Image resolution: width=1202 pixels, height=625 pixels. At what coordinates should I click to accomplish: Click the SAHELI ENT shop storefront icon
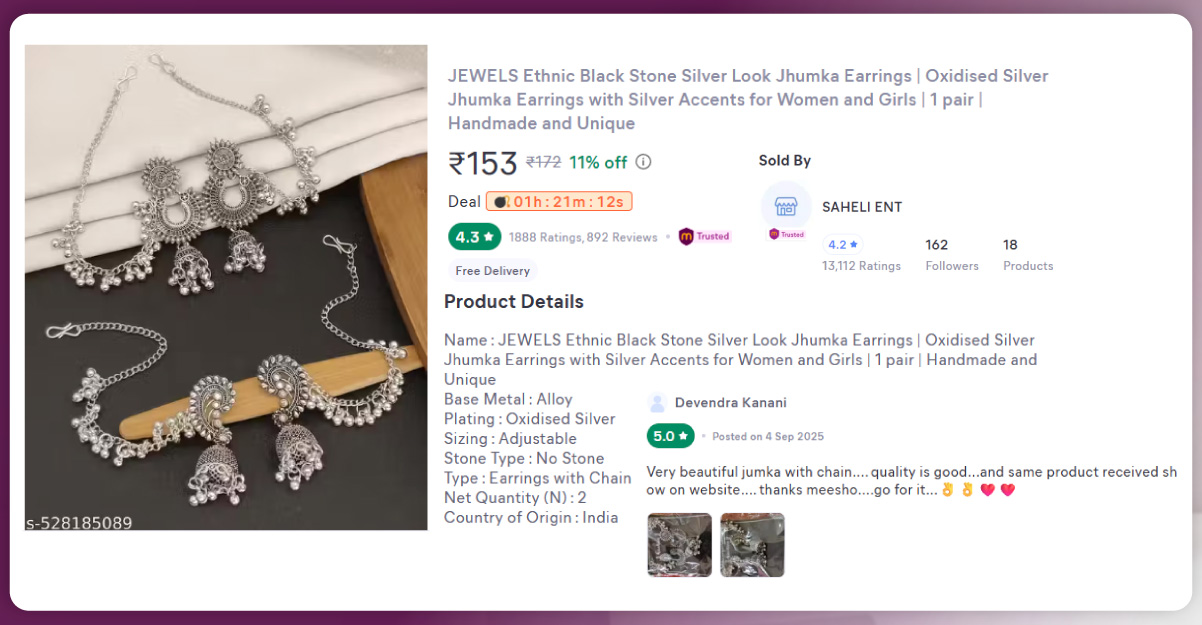pos(786,206)
